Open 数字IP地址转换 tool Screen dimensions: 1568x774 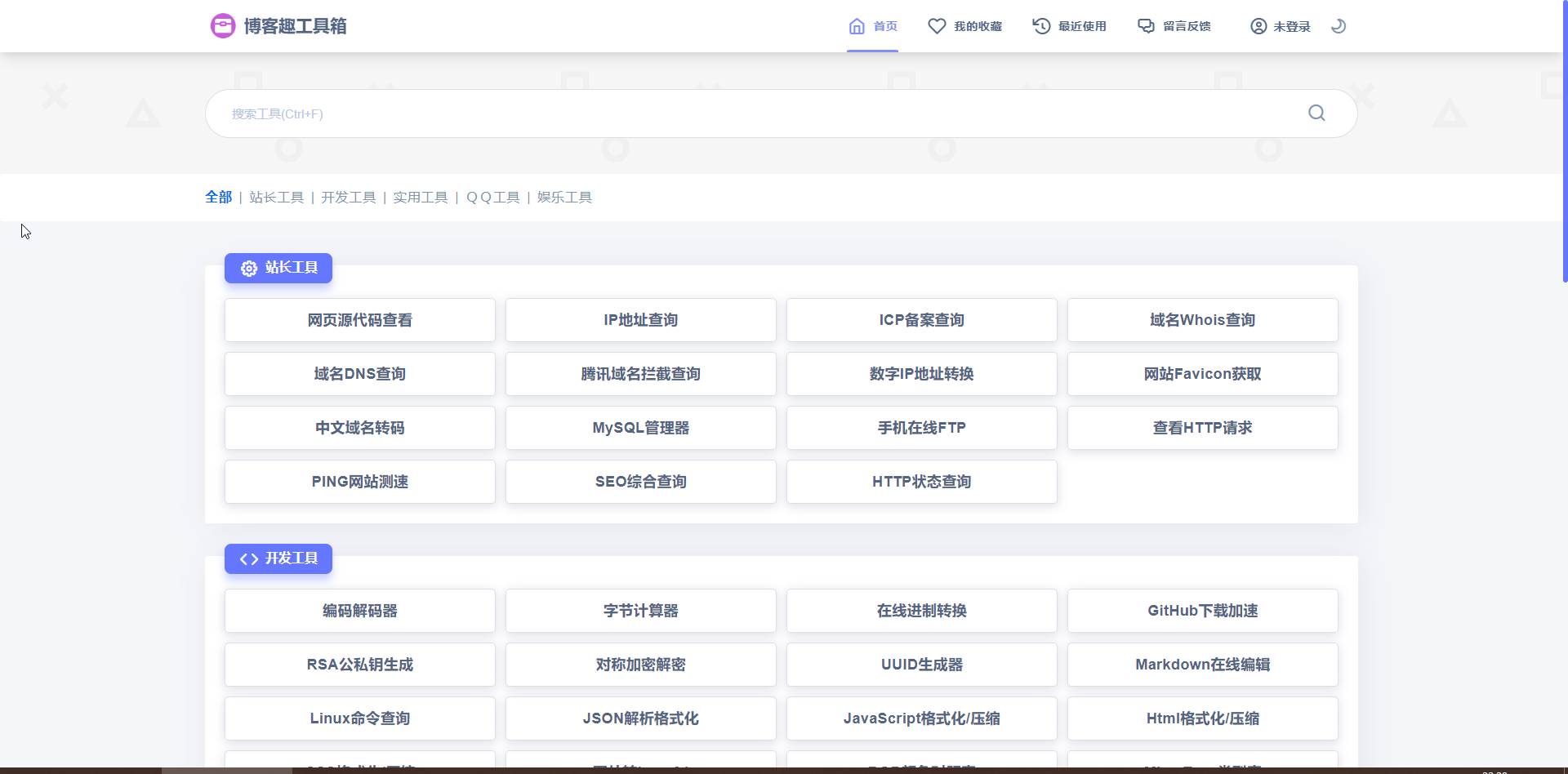(922, 374)
